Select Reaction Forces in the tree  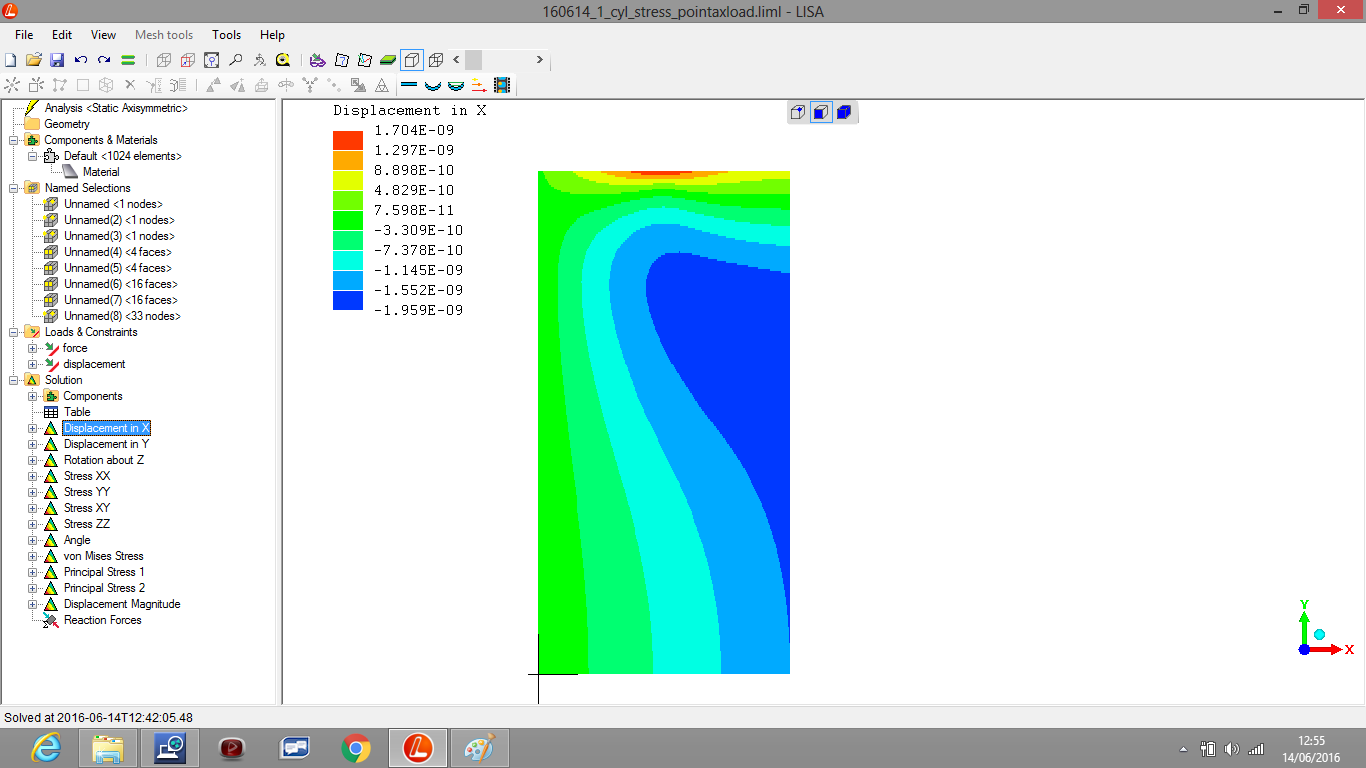[102, 620]
